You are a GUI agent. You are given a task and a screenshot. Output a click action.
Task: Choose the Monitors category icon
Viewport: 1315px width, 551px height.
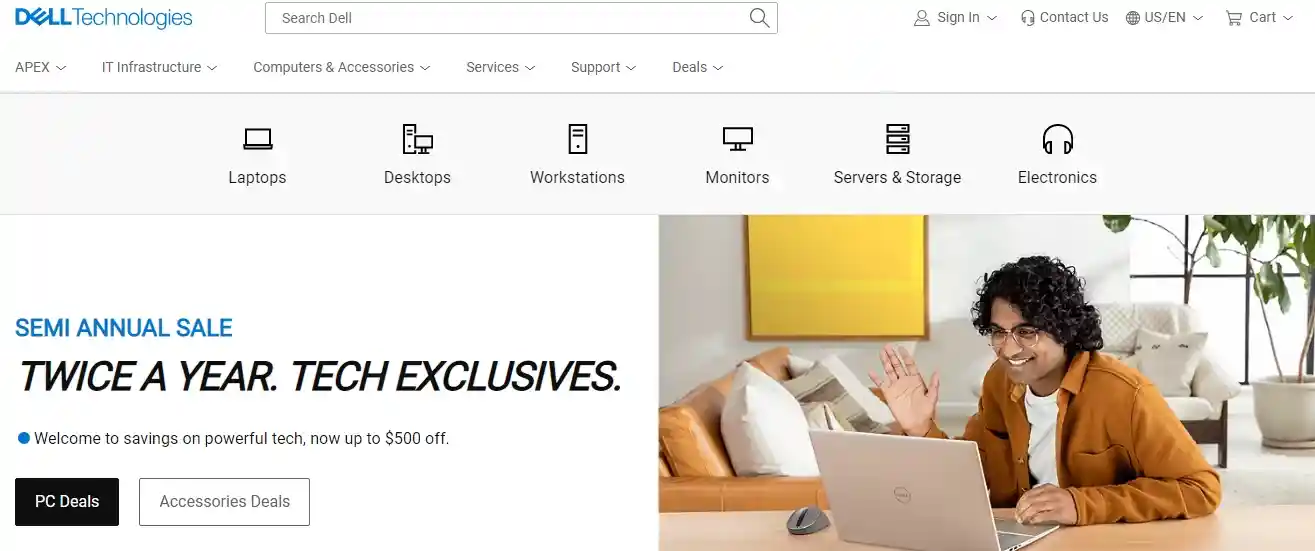point(737,139)
